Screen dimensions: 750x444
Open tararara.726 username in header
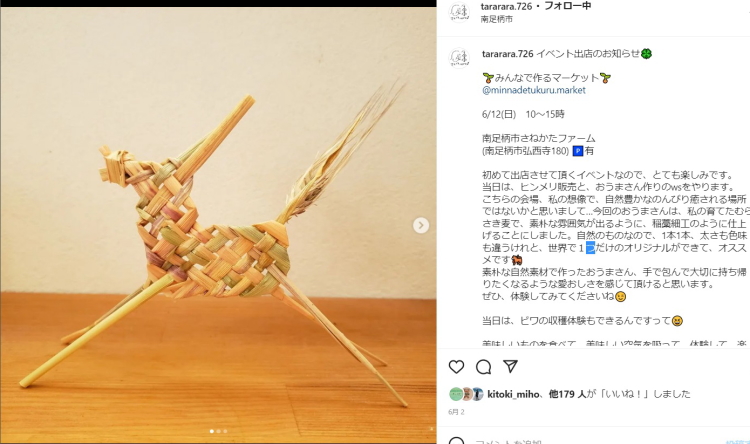(507, 6)
